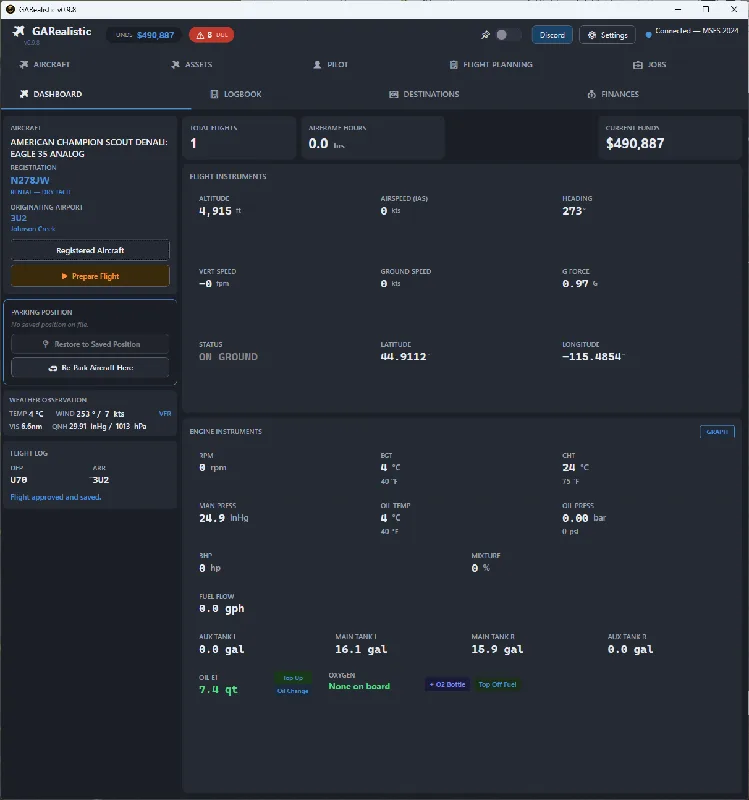749x800 pixels.
Task: Click the map pin icon on Restore button
Action: 45,344
